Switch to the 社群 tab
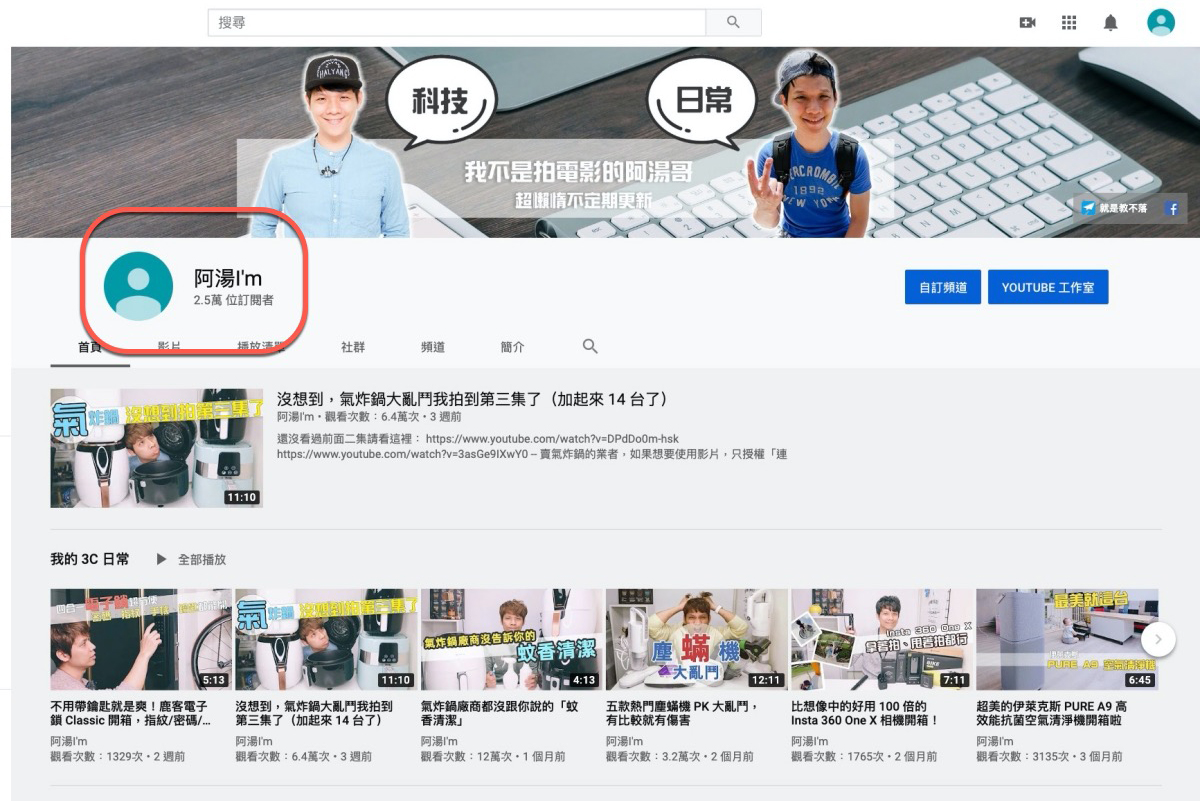Image resolution: width=1200 pixels, height=801 pixels. pyautogui.click(x=352, y=346)
